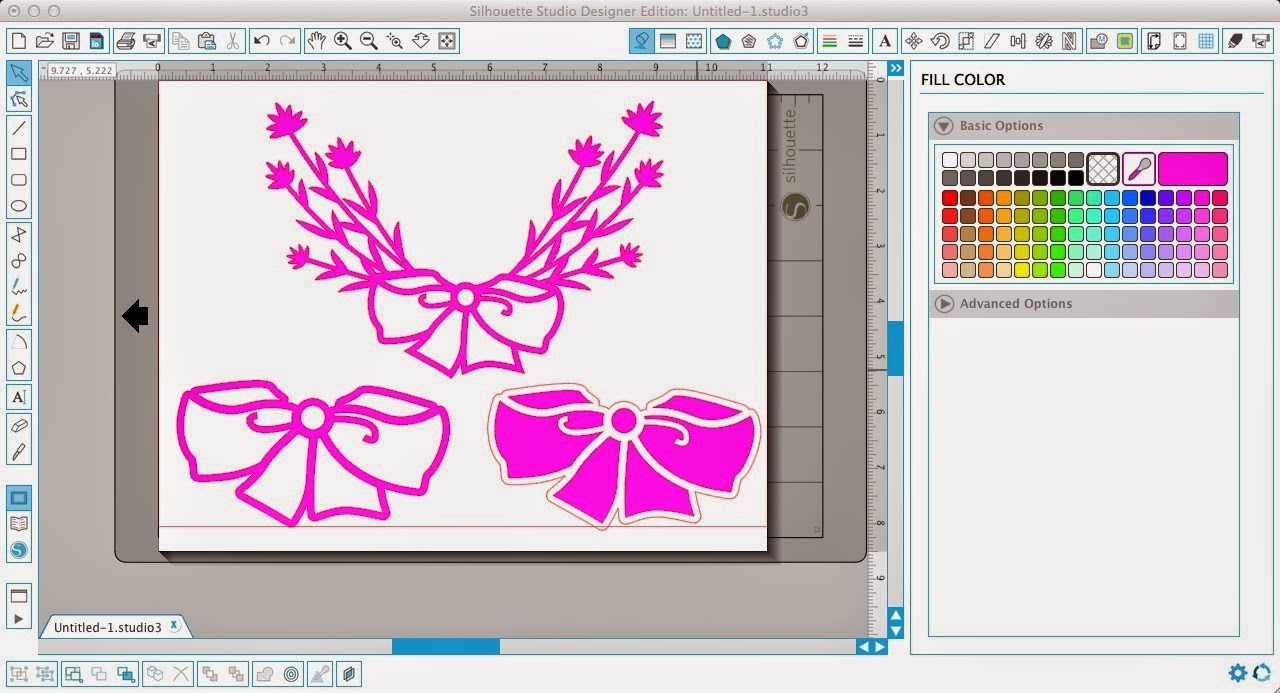
Task: Select the Text tool in left toolbar
Action: click(x=18, y=396)
